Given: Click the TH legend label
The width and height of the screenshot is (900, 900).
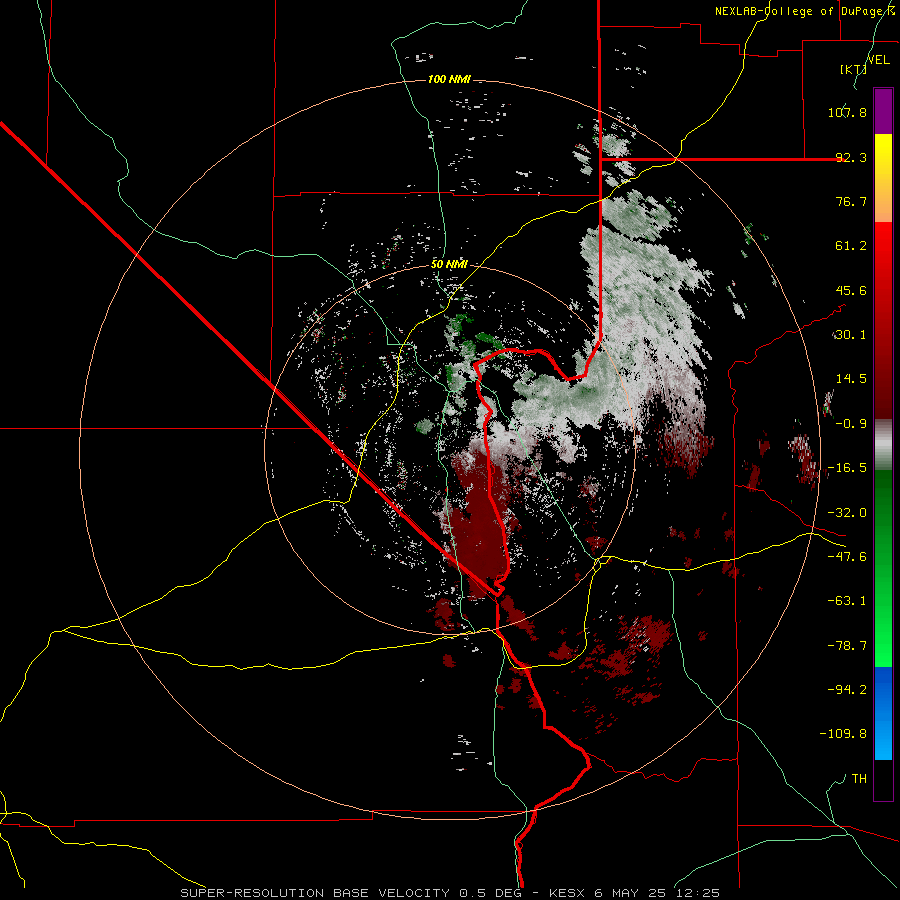Looking at the screenshot, I should click(x=859, y=779).
